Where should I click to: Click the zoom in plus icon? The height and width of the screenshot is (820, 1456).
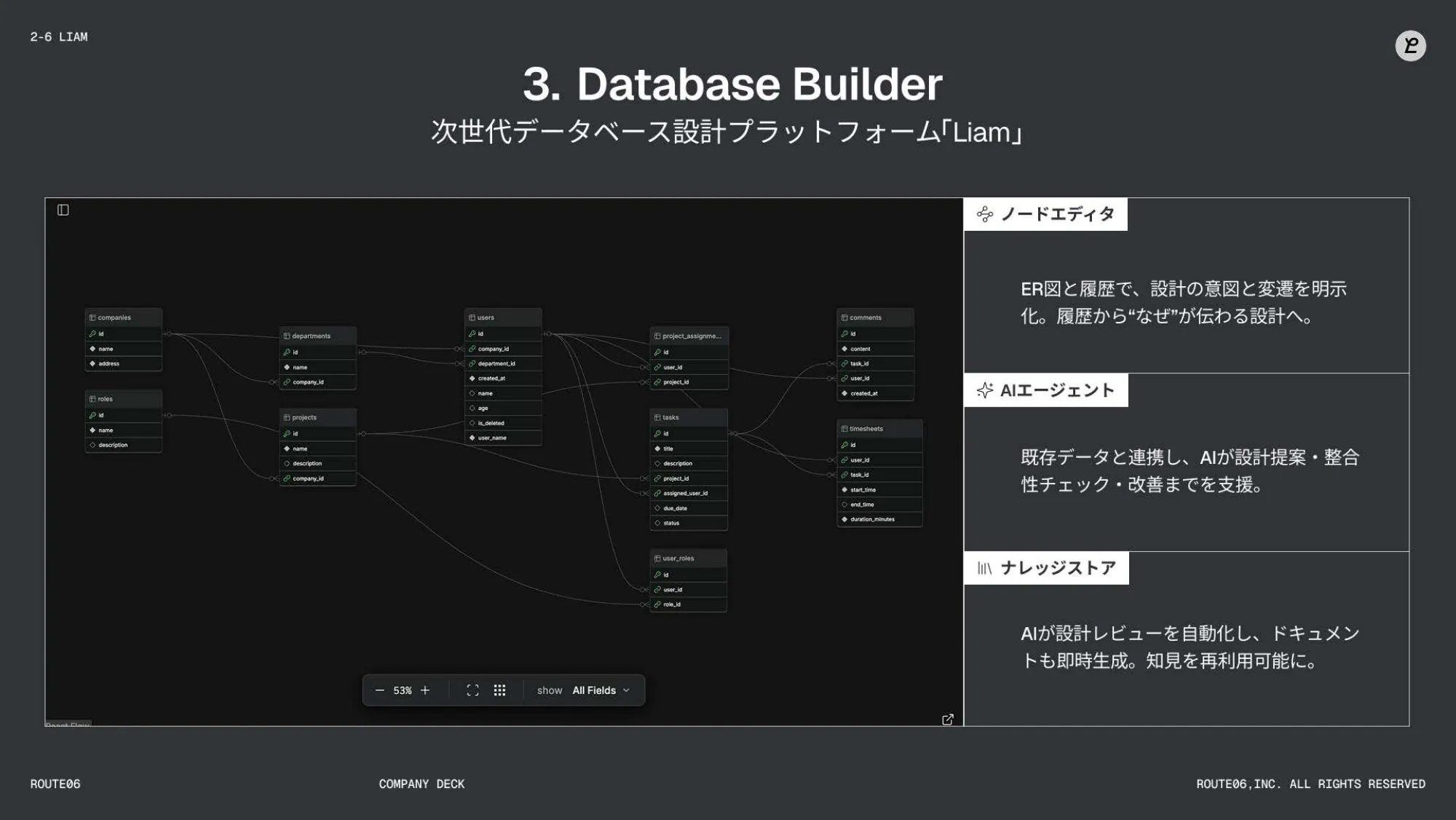click(425, 690)
